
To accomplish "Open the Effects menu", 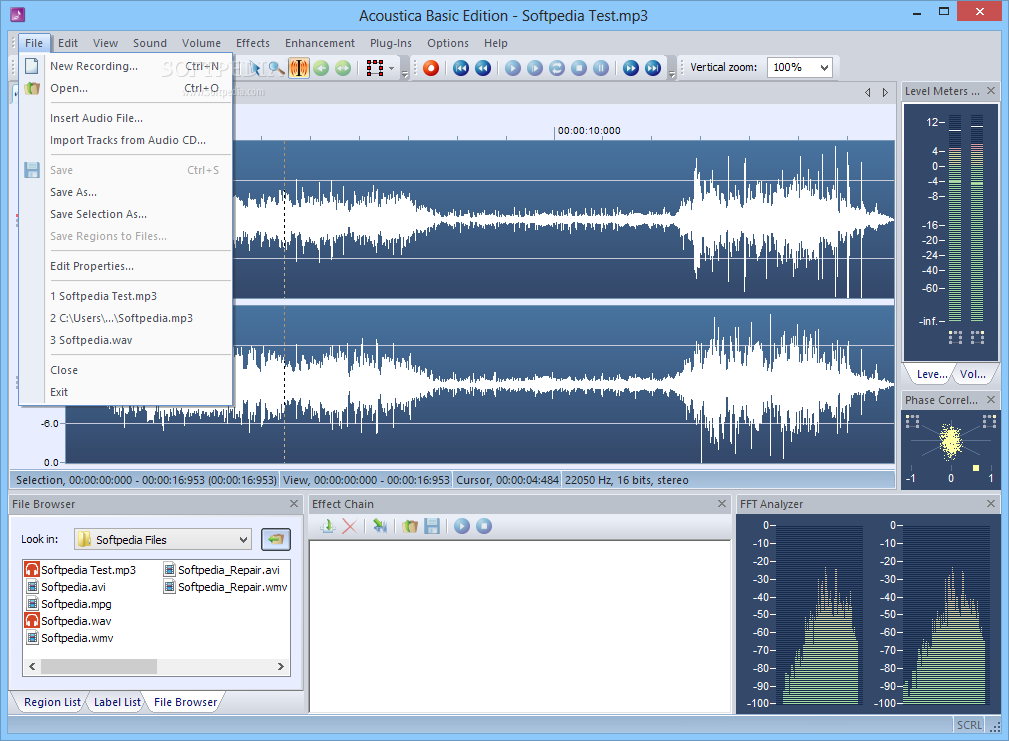I will coord(253,43).
